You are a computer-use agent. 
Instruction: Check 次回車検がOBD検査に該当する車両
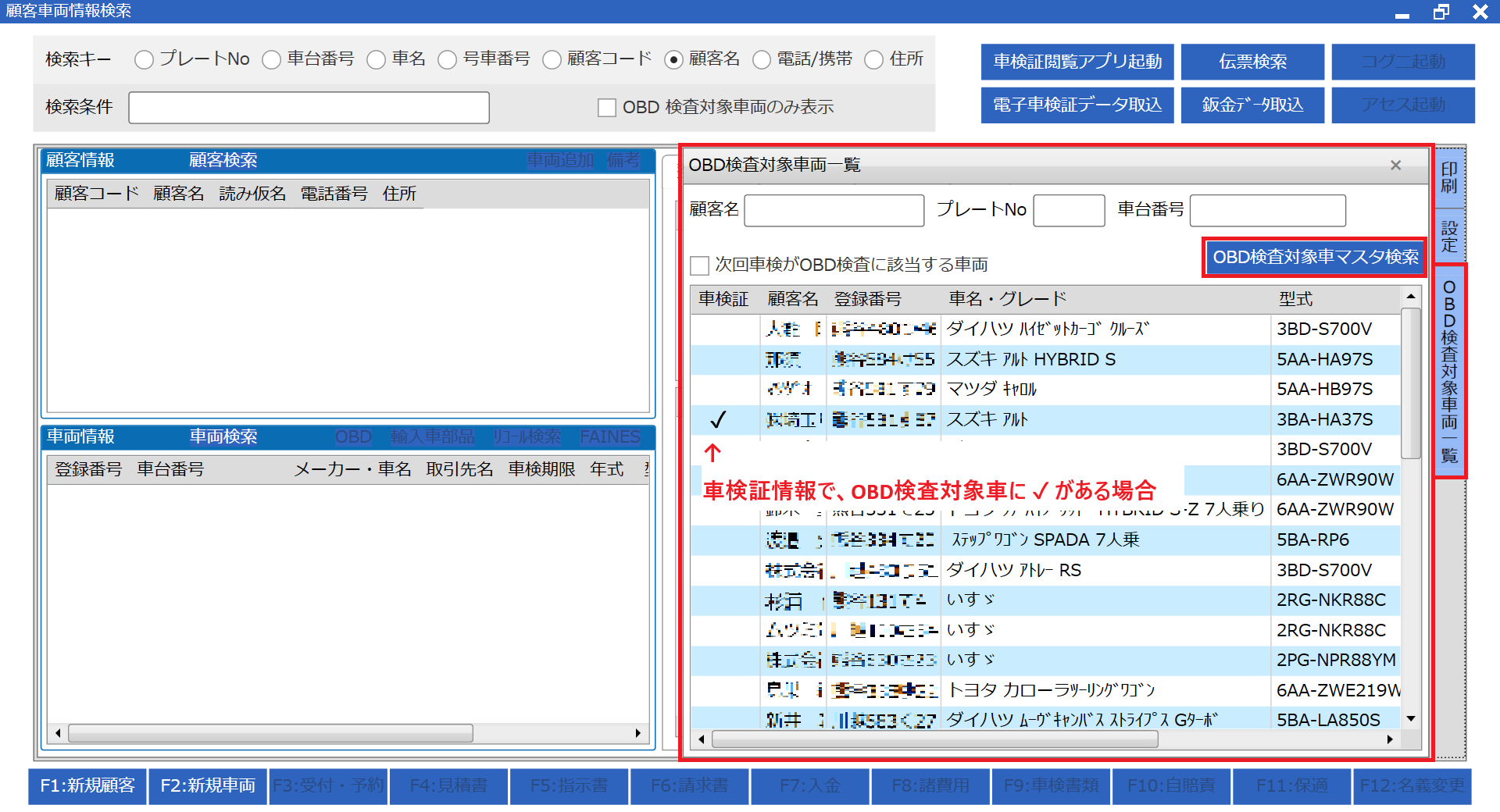700,265
